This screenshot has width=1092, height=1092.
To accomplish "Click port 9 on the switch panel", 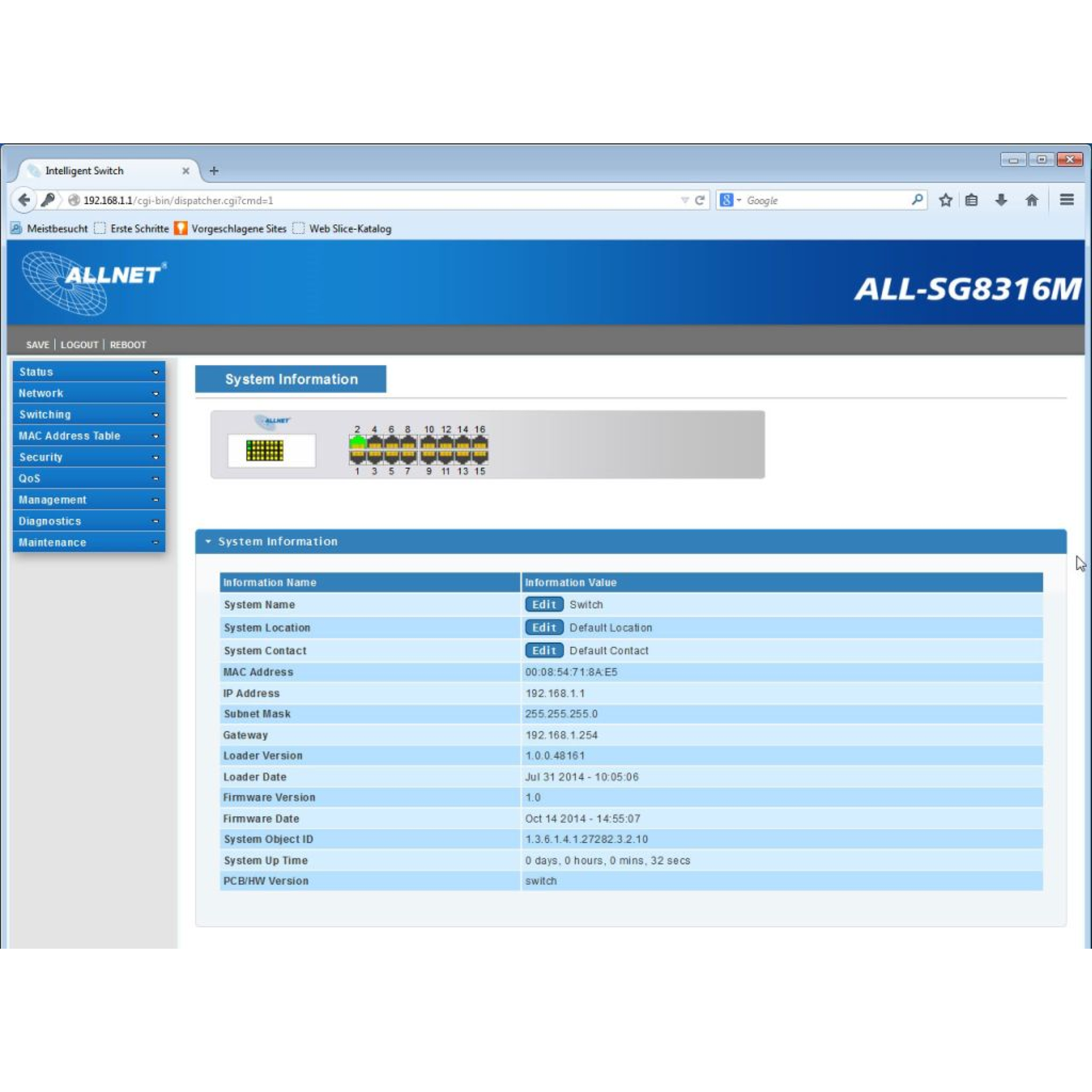I will 429,458.
